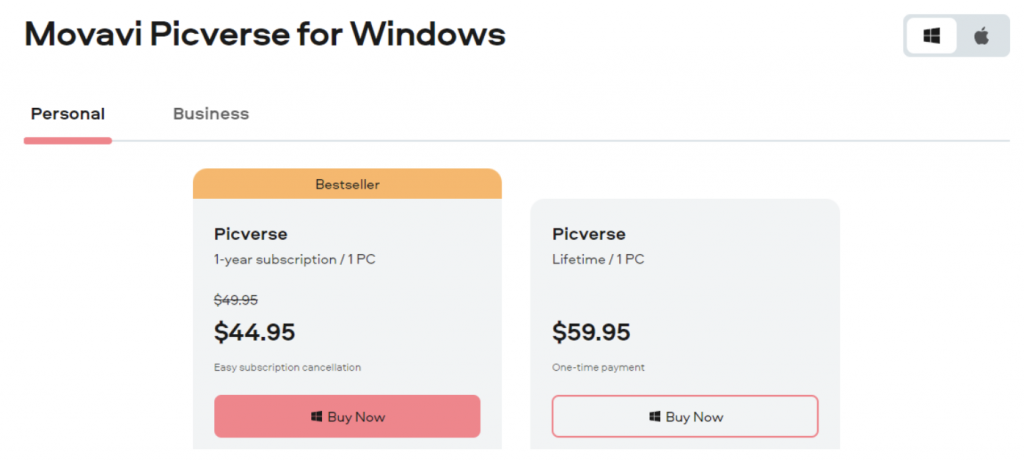
Task: Switch to the Mac (Apple) version
Action: click(981, 36)
